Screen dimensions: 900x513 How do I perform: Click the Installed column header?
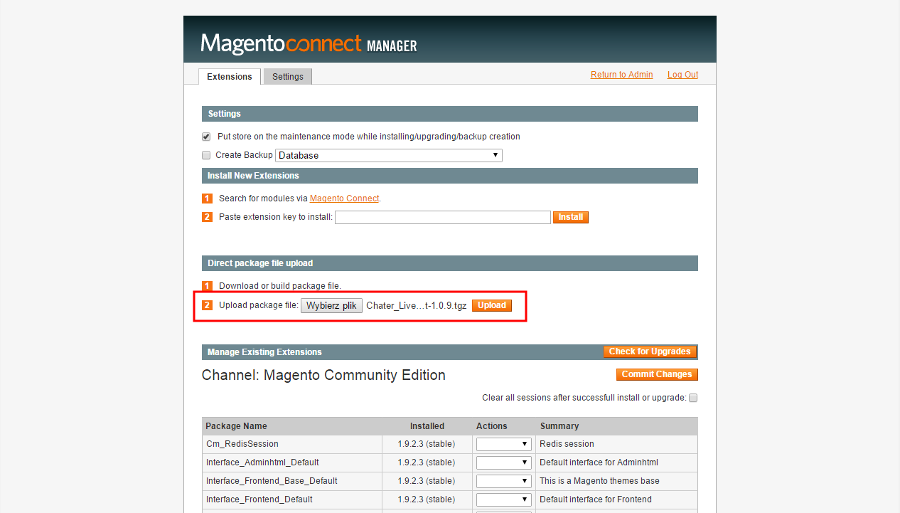[427, 426]
